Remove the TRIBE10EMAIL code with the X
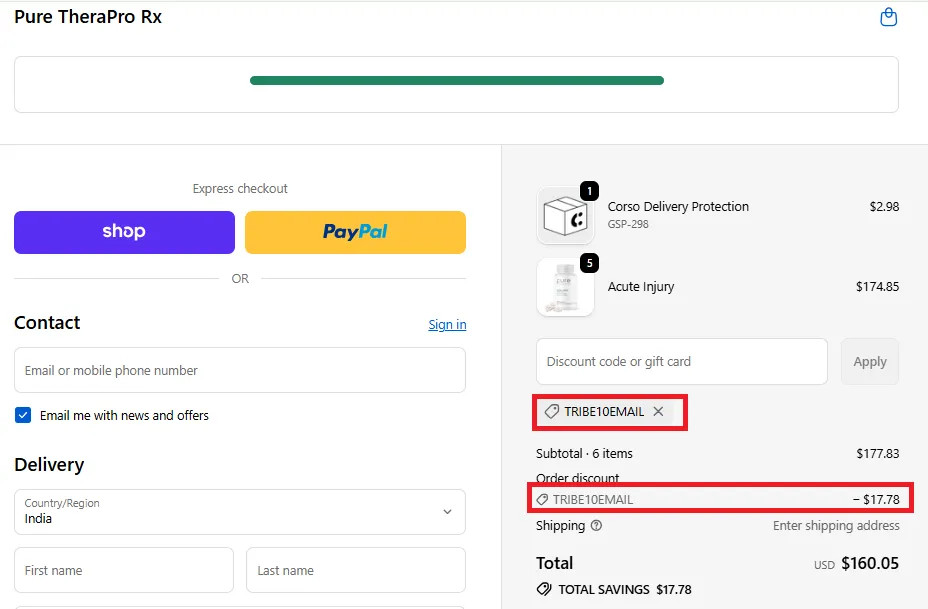 click(x=658, y=411)
